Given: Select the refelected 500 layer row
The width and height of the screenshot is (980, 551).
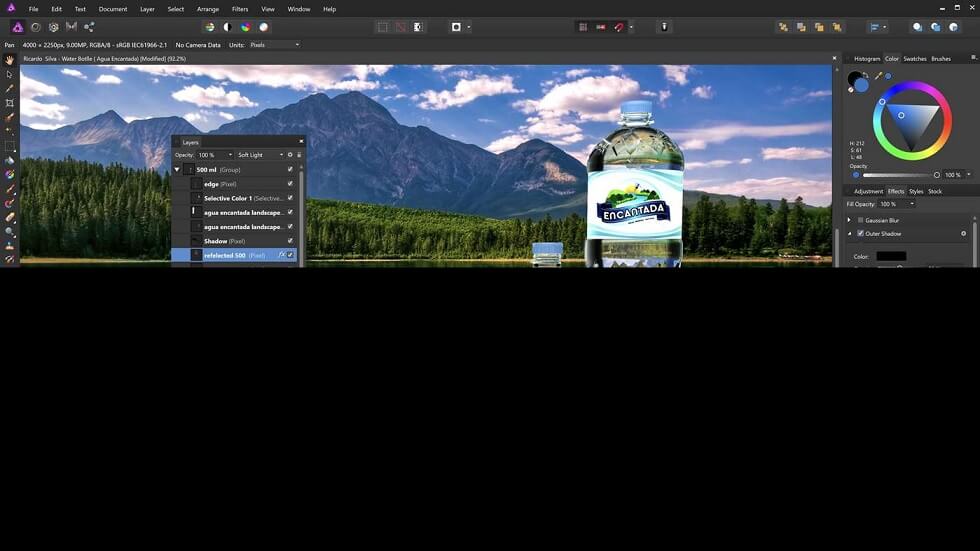Looking at the screenshot, I should 234,255.
